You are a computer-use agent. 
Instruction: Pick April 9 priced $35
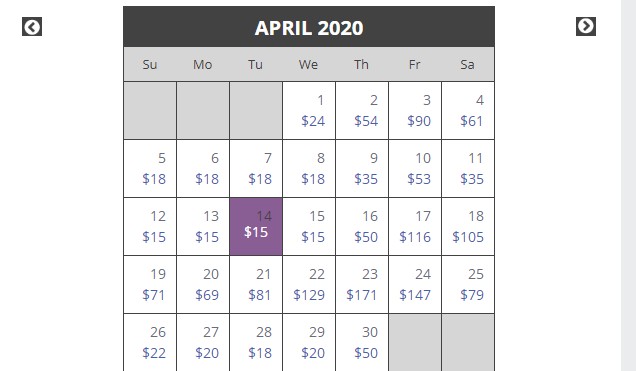point(362,168)
